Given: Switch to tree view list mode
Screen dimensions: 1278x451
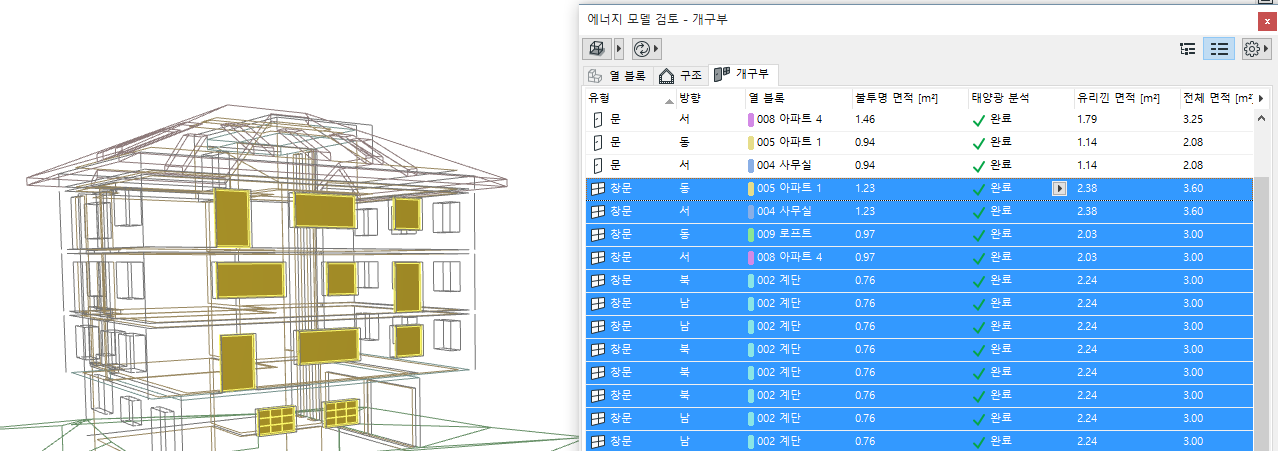Looking at the screenshot, I should pos(1188,48).
